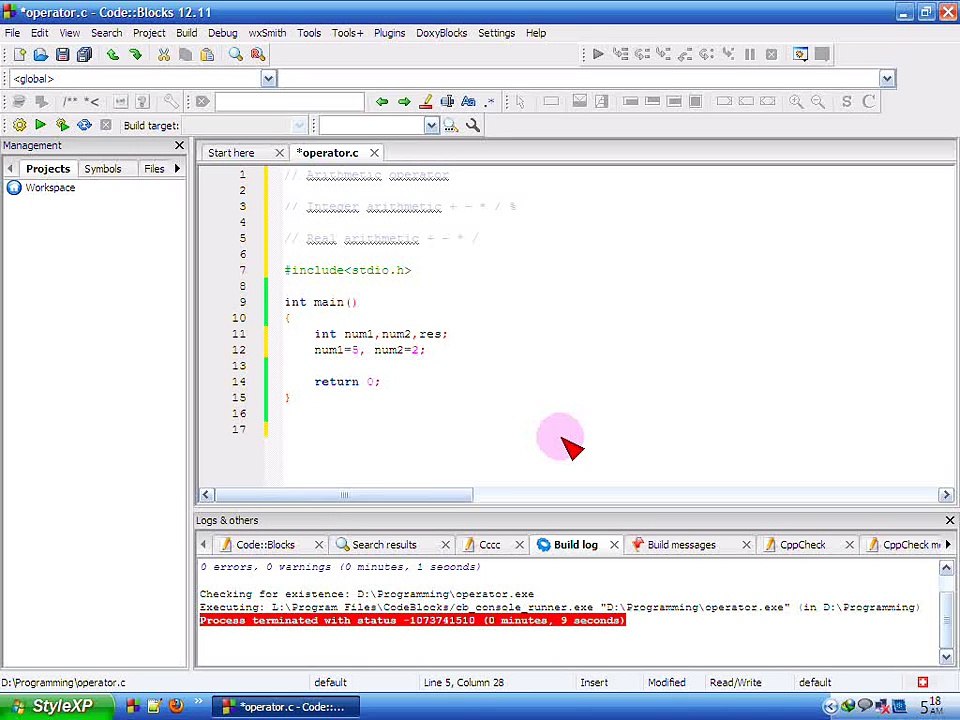Click the Break debugger pause icon

click(x=750, y=54)
